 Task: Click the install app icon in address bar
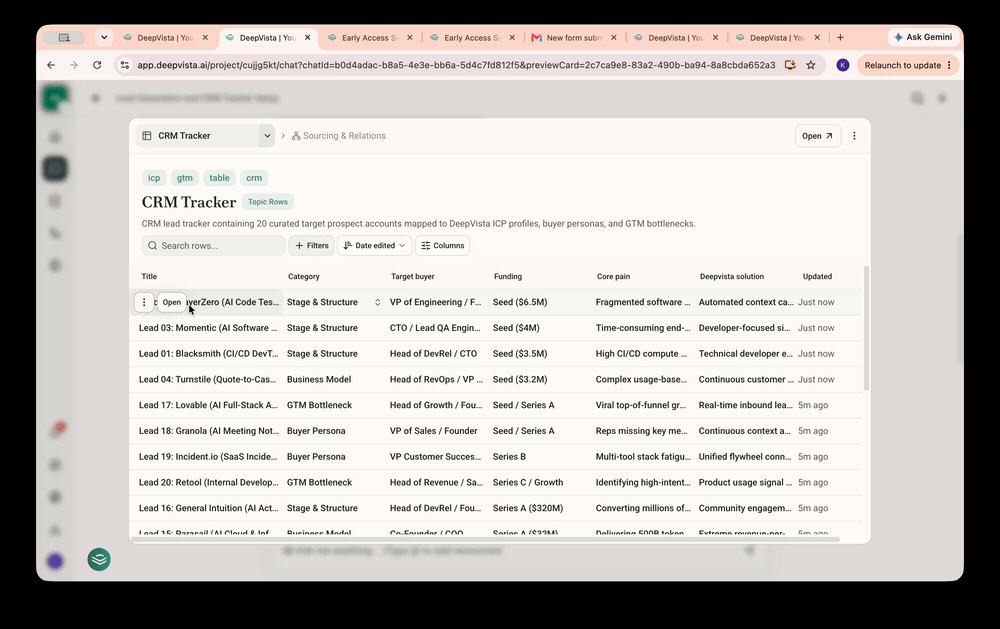(790, 65)
